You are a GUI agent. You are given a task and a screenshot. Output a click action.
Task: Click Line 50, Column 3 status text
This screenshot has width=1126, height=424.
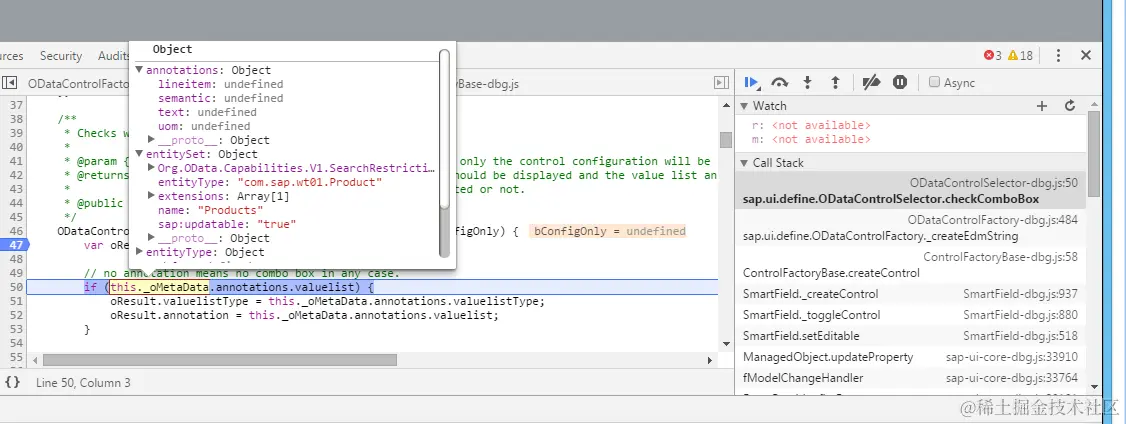[83, 382]
